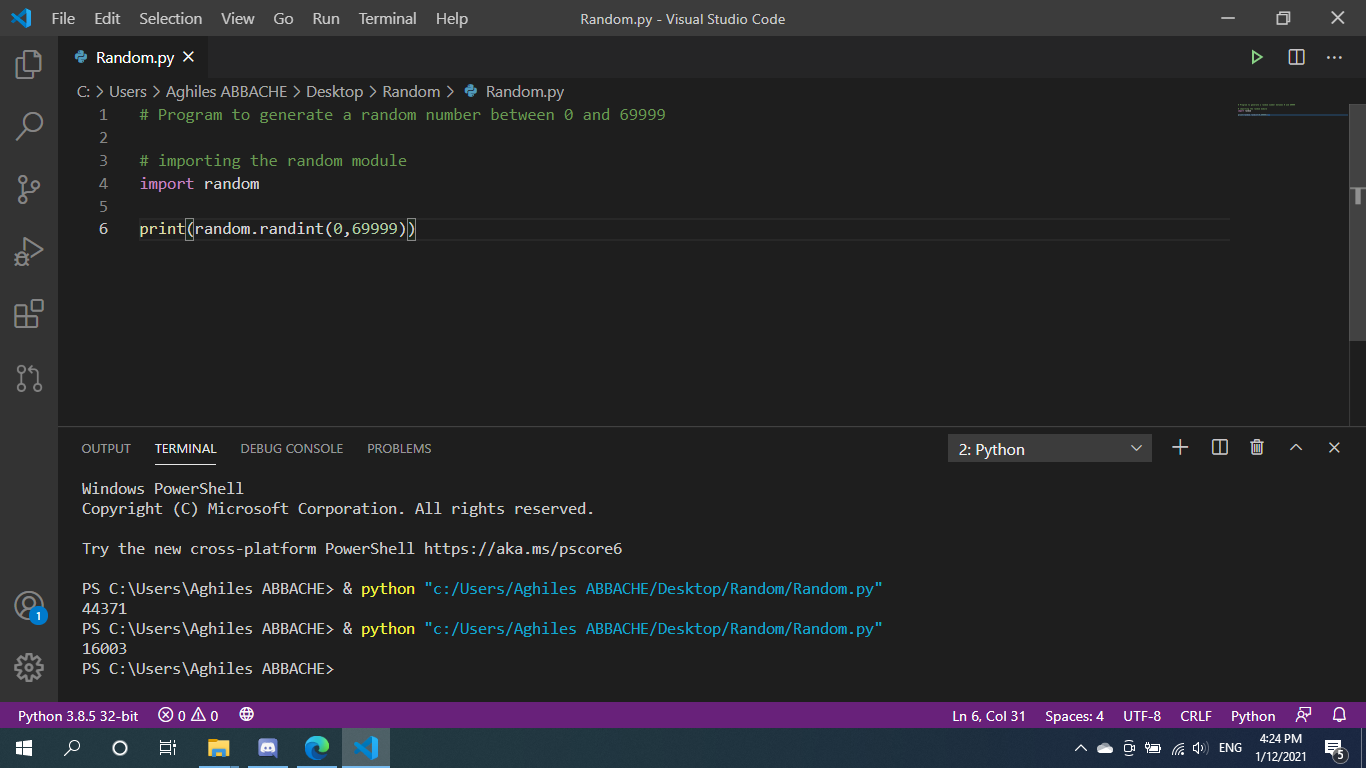Maximize the panel with the up chevron
Viewport: 1366px width, 768px height.
point(1296,448)
